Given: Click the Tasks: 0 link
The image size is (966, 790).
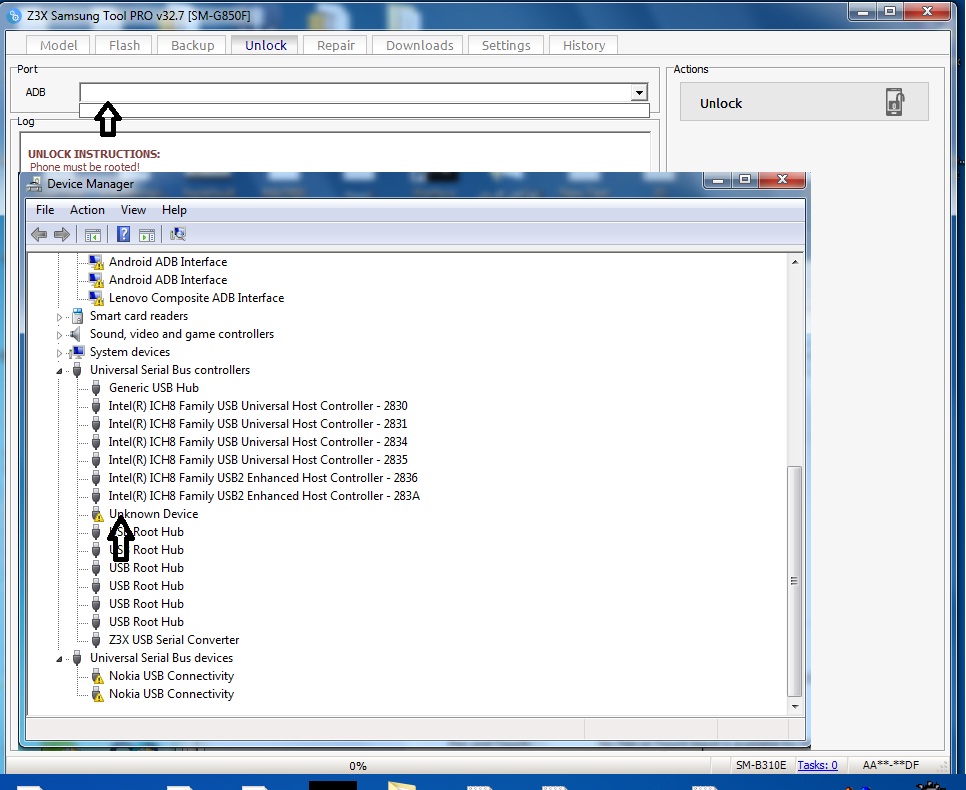Looking at the screenshot, I should click(817, 765).
